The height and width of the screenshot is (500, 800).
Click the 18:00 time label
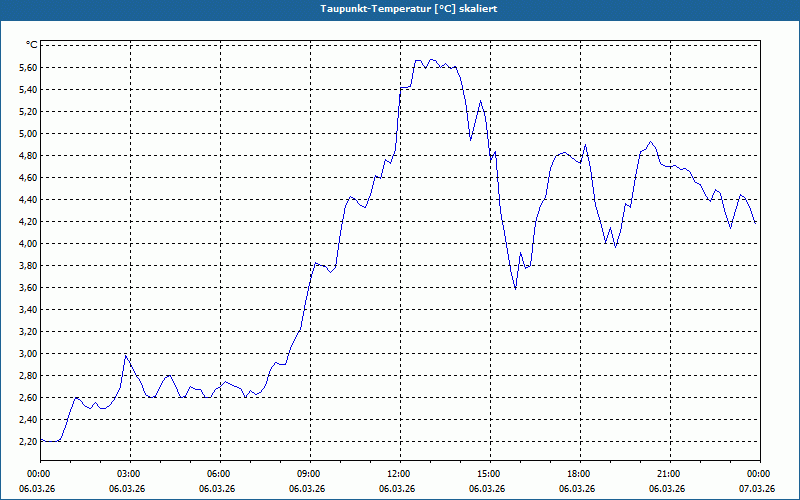580,474
